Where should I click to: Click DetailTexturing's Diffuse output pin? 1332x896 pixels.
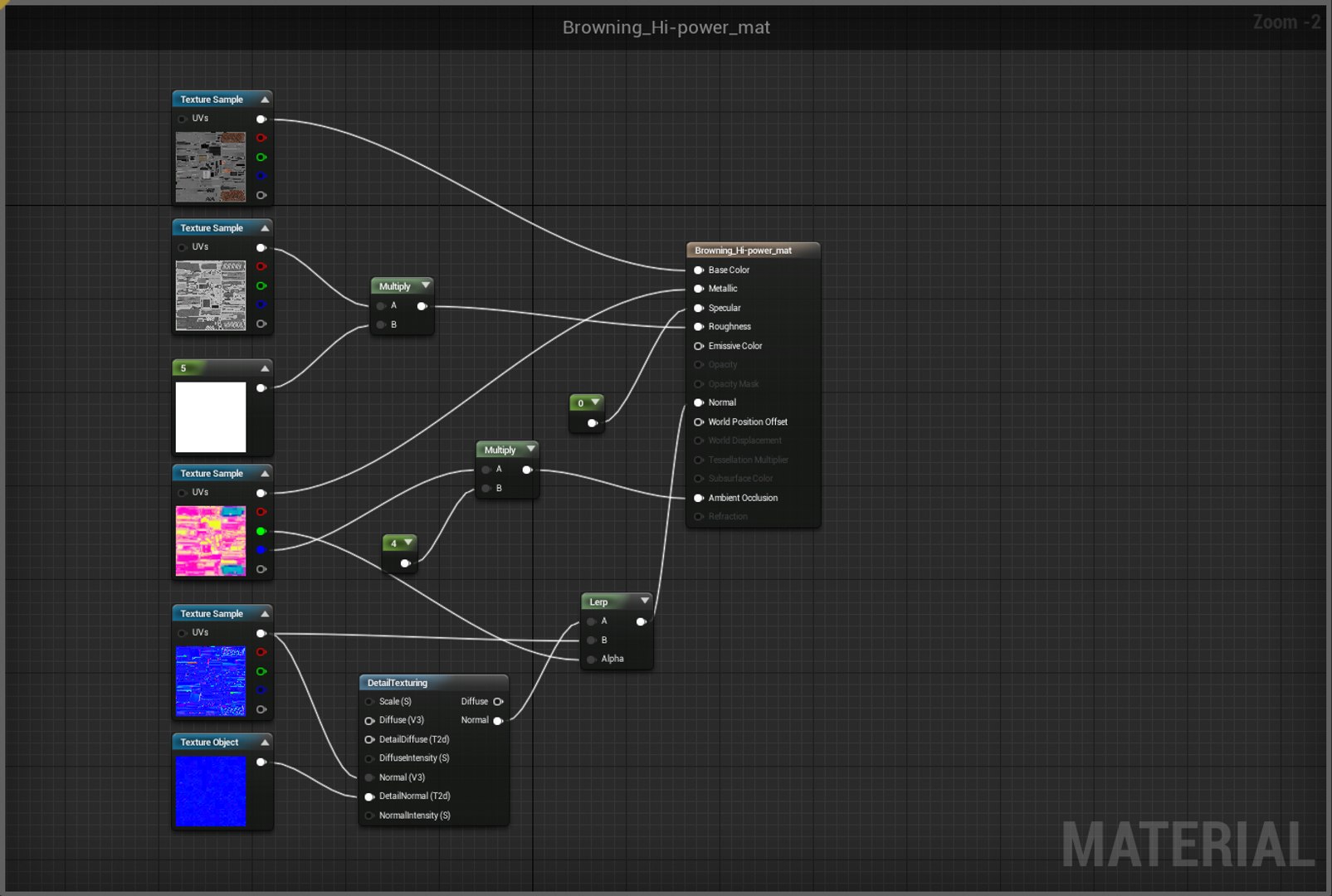(x=498, y=702)
